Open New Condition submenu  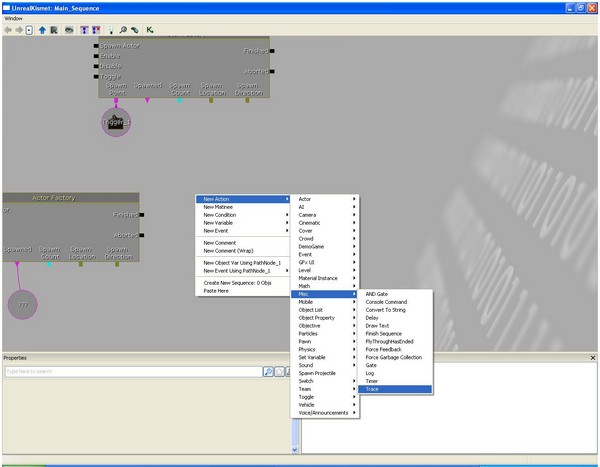tap(243, 215)
